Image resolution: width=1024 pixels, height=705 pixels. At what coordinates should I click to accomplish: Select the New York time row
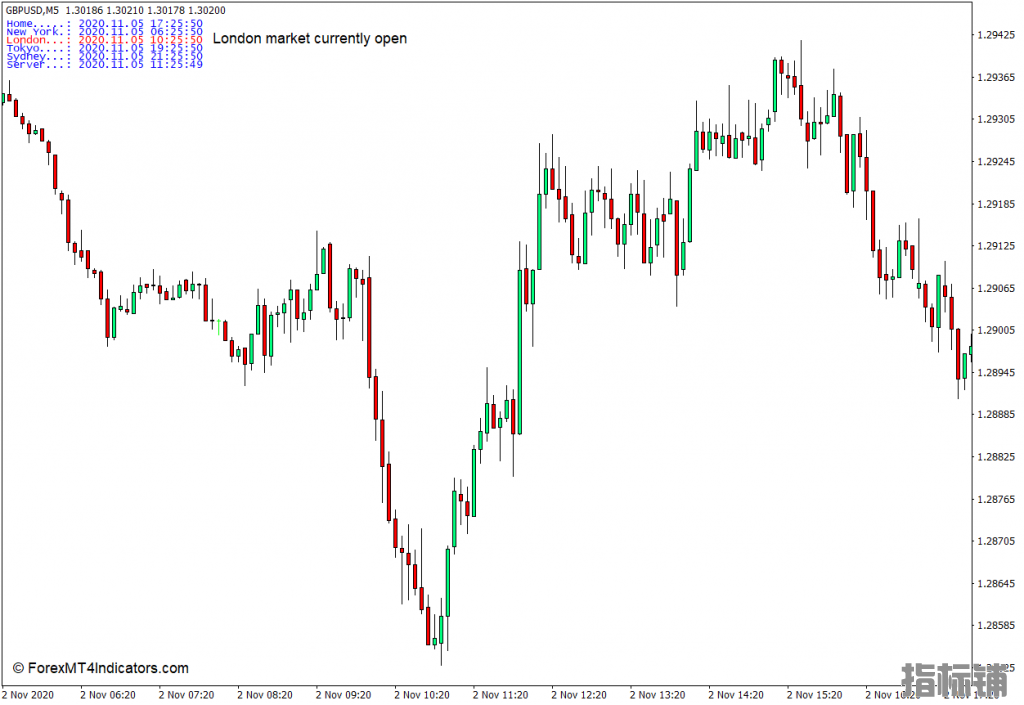(x=104, y=31)
